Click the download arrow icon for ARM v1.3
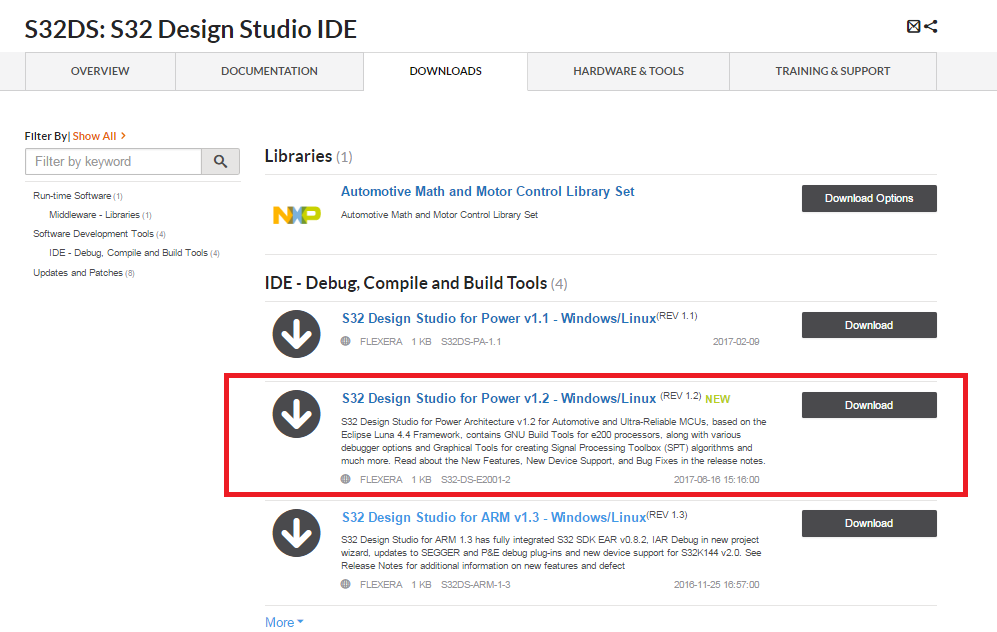This screenshot has height=632, width=997. [x=296, y=533]
